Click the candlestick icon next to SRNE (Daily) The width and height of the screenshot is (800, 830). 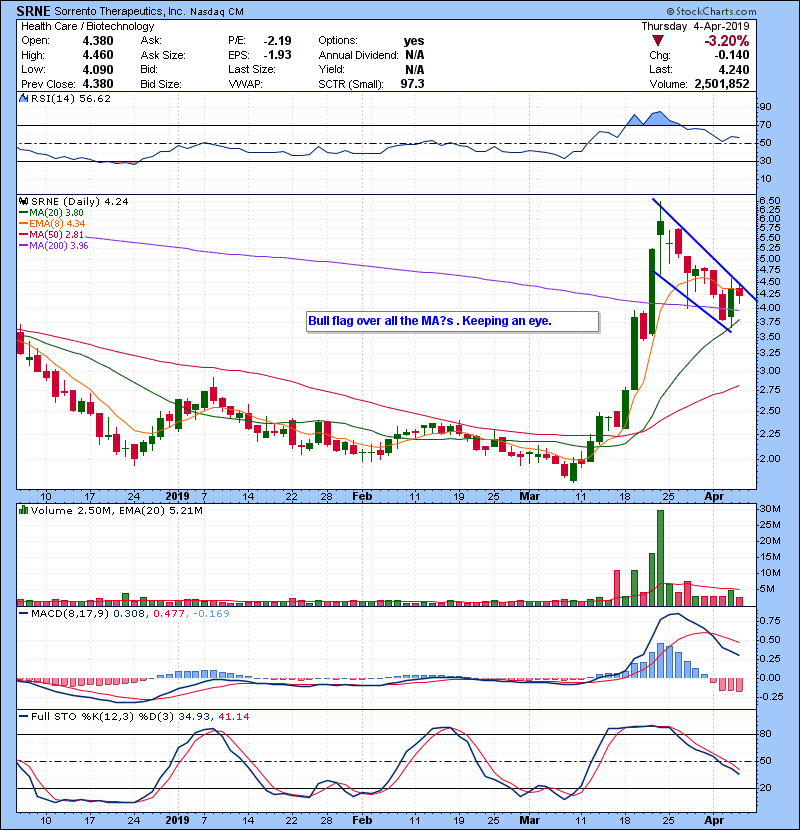click(23, 202)
